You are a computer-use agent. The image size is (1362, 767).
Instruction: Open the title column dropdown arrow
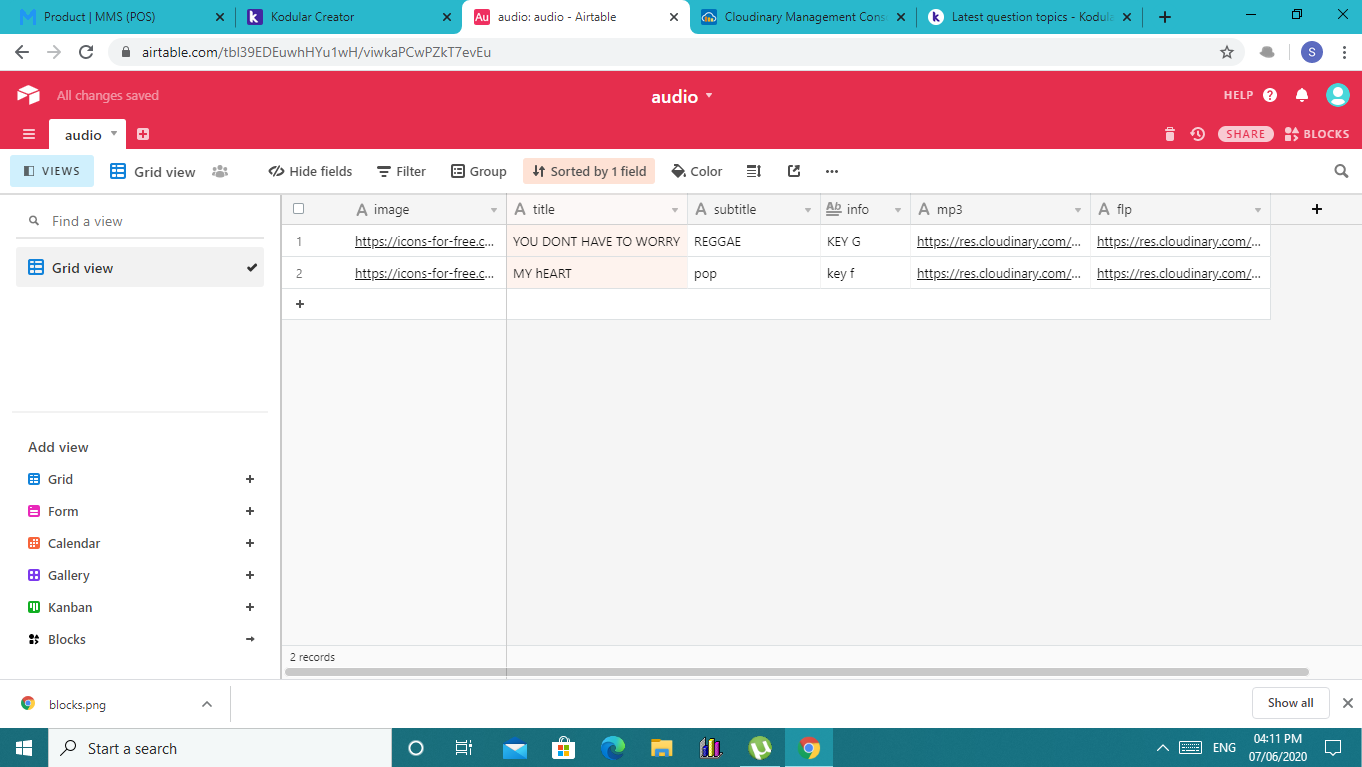[675, 210]
